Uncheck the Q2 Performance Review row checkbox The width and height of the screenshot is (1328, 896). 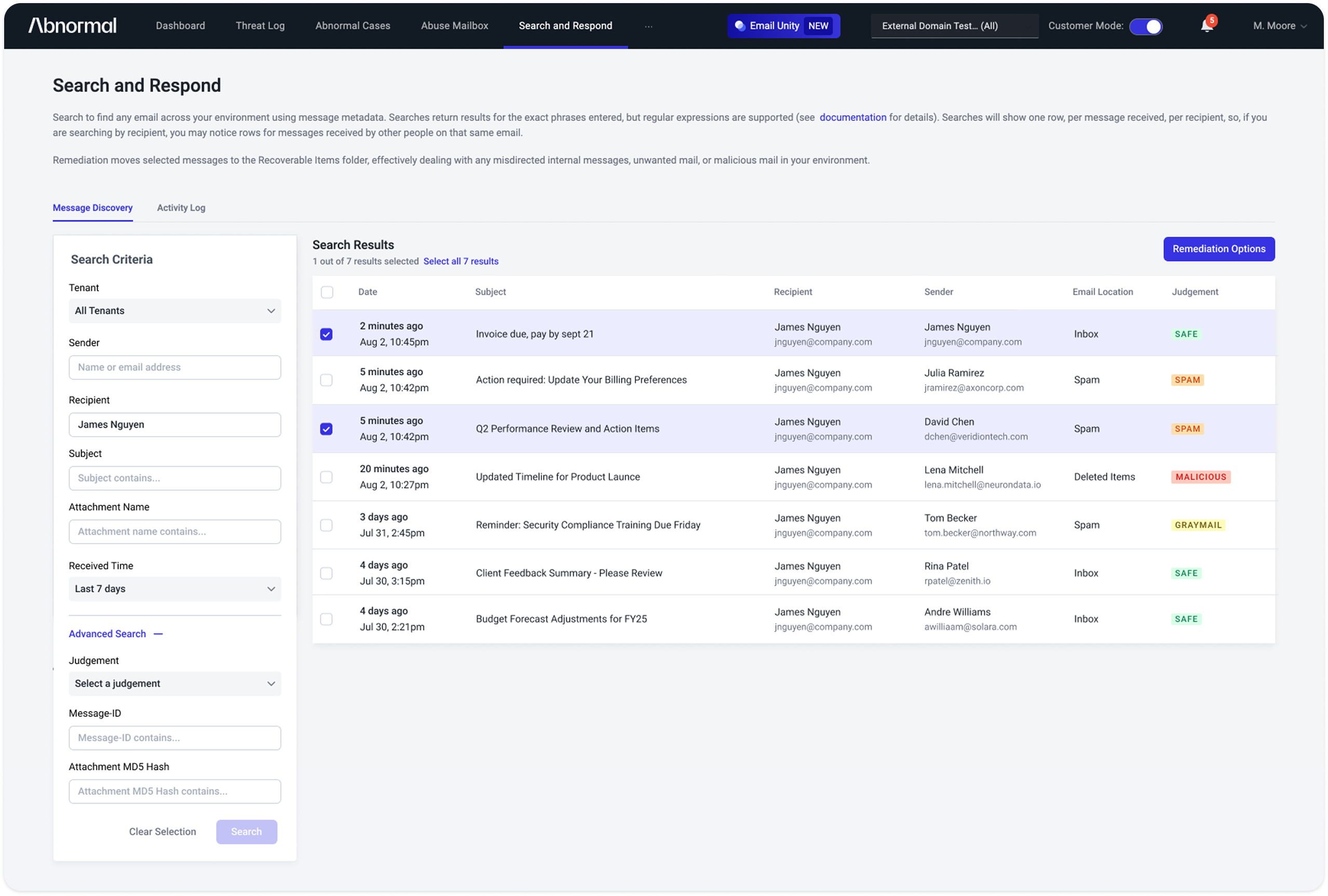[x=326, y=429]
